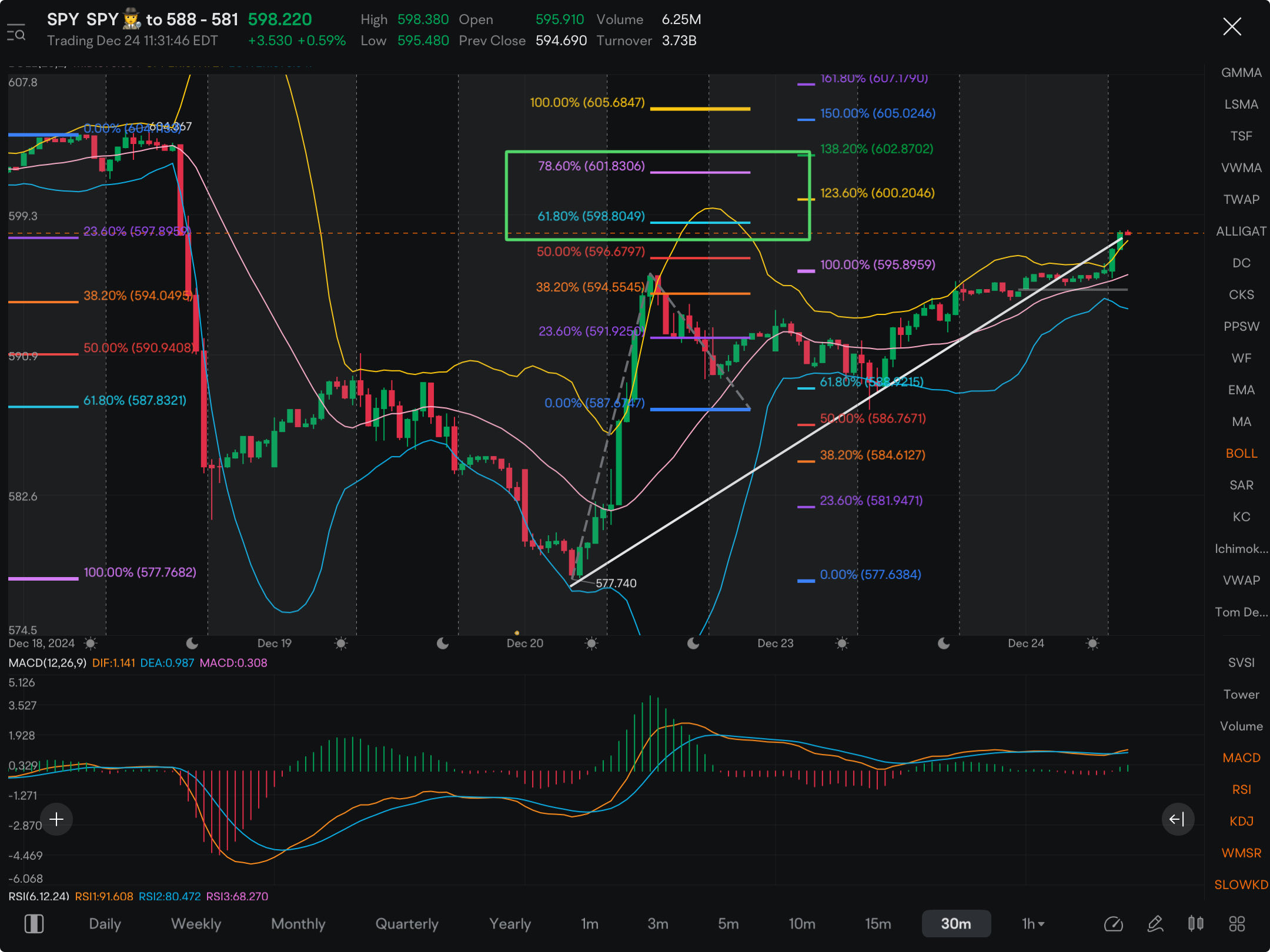Select the 38.20% (584.6127) Fibonacci label
This screenshot has width=1270, height=952.
click(x=873, y=455)
